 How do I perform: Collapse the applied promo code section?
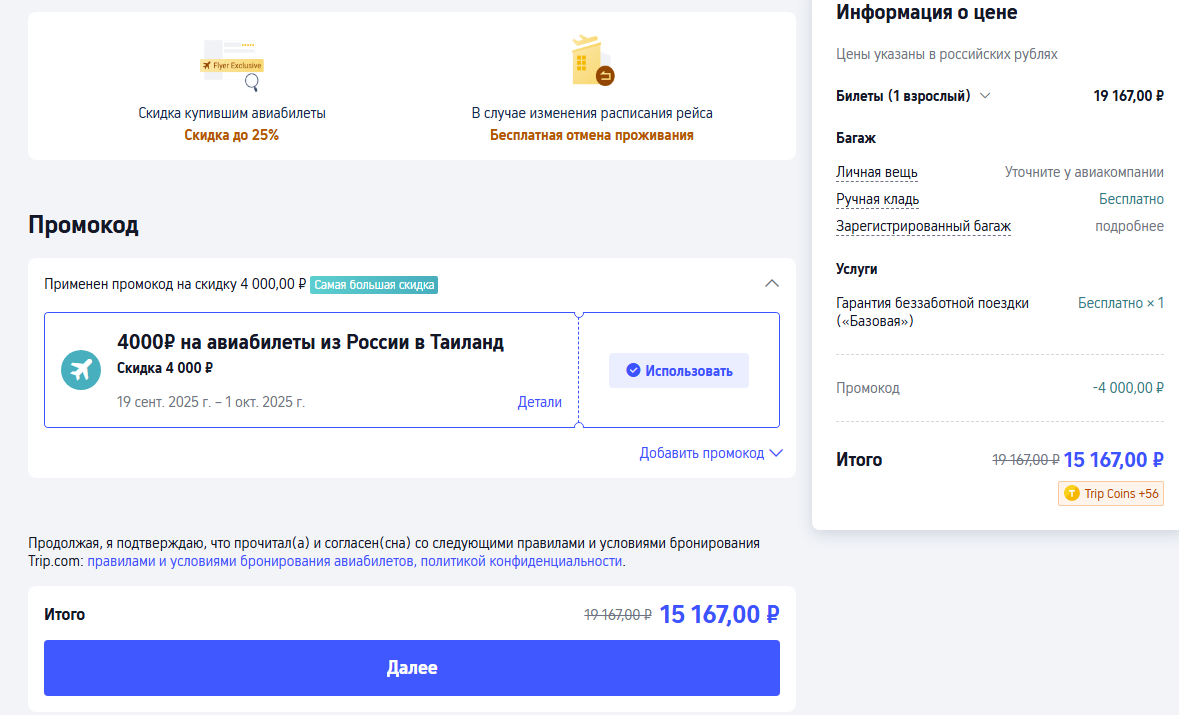coord(771,283)
